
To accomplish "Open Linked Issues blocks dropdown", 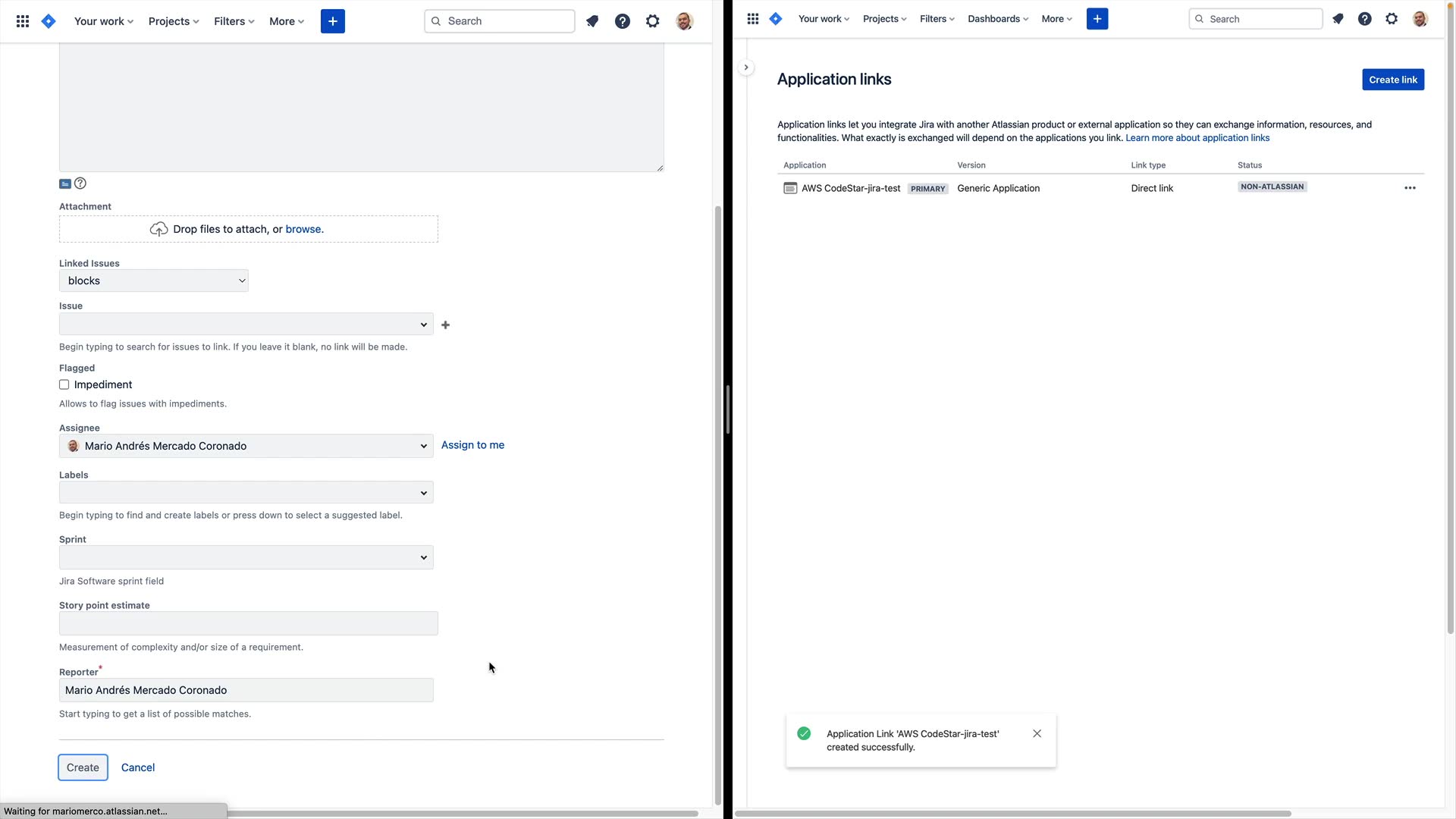I will click(154, 281).
